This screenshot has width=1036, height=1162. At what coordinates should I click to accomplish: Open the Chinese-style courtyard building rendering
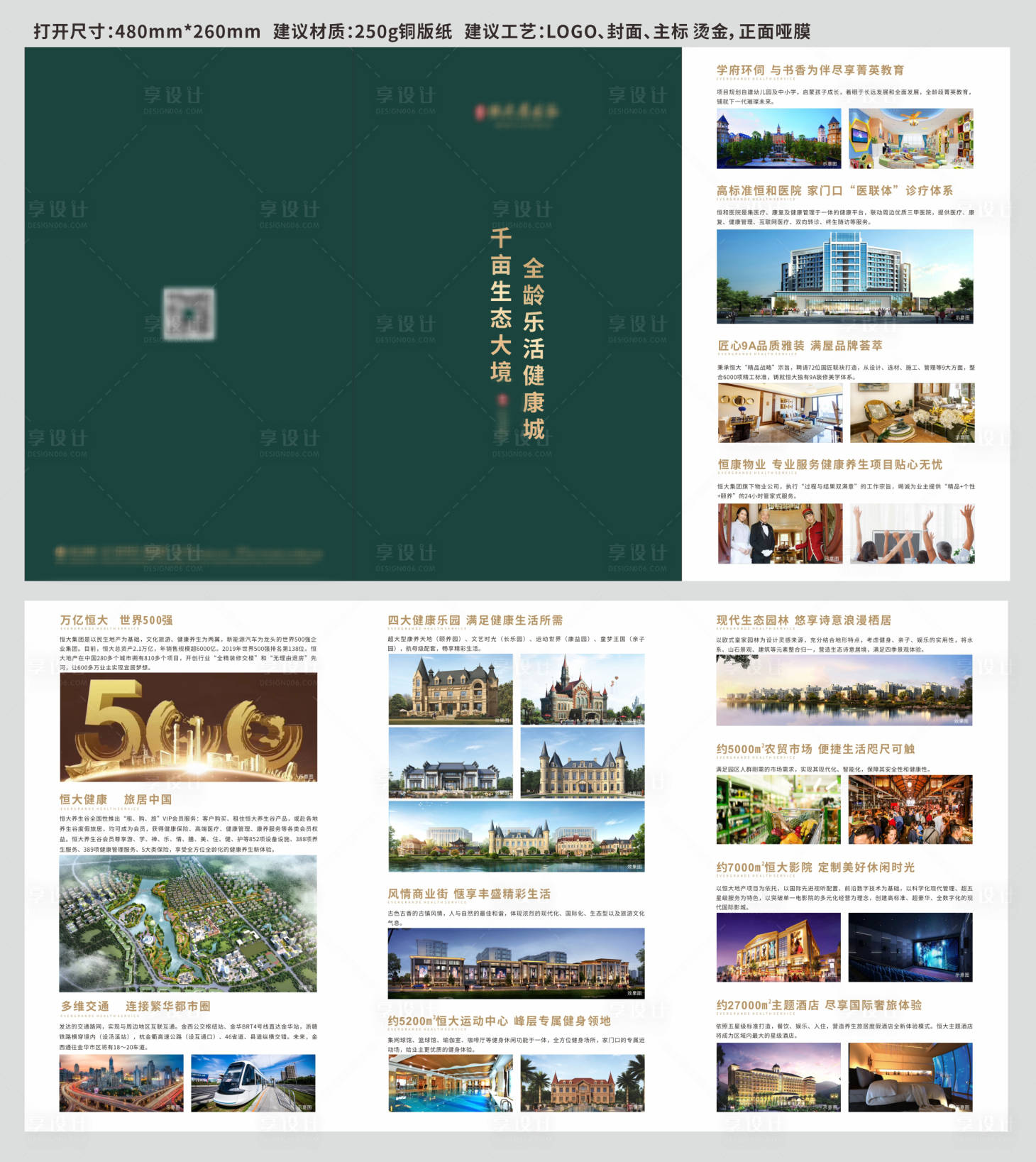(451, 762)
